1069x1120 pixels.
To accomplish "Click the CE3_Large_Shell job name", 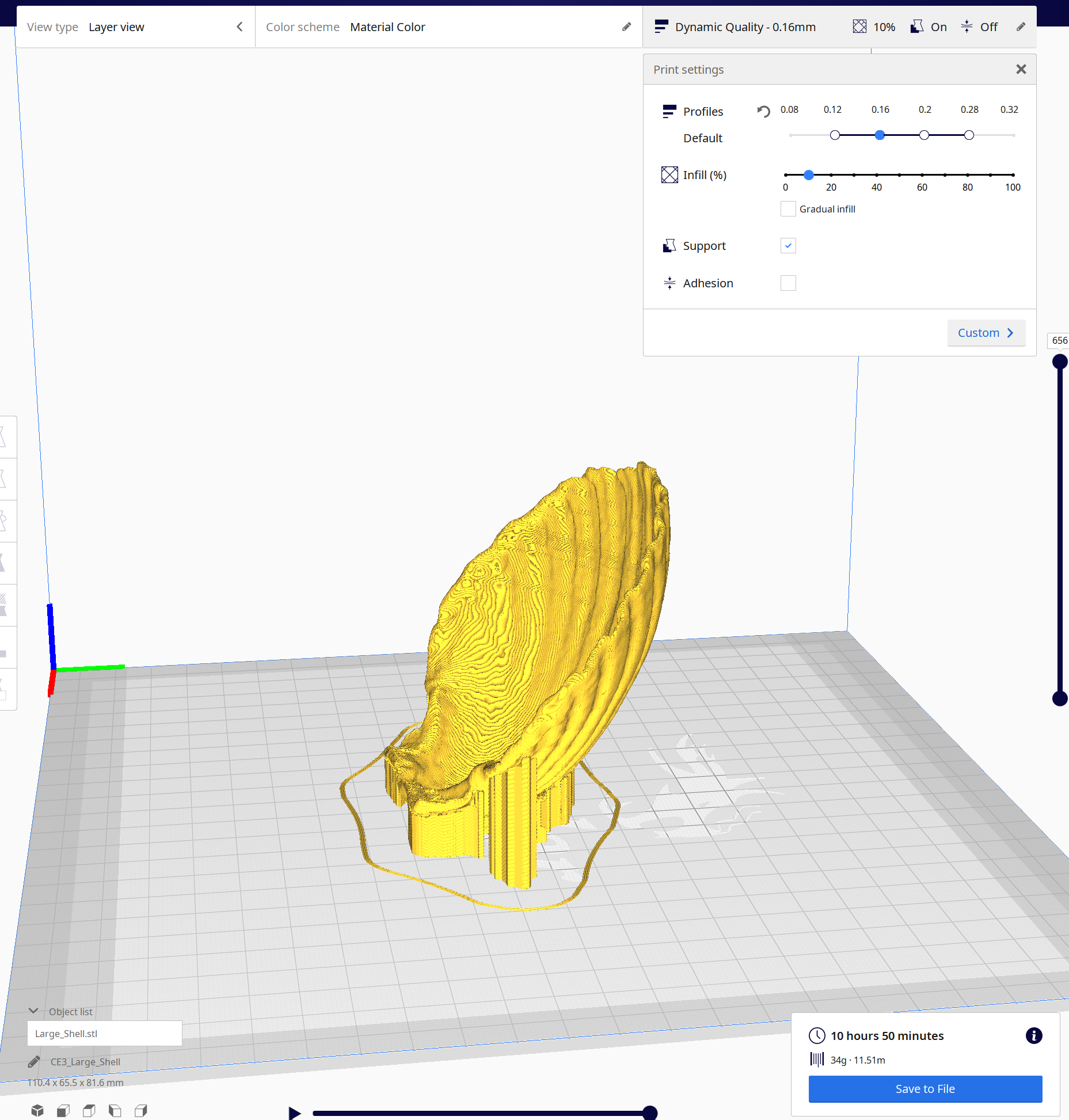I will point(85,1062).
